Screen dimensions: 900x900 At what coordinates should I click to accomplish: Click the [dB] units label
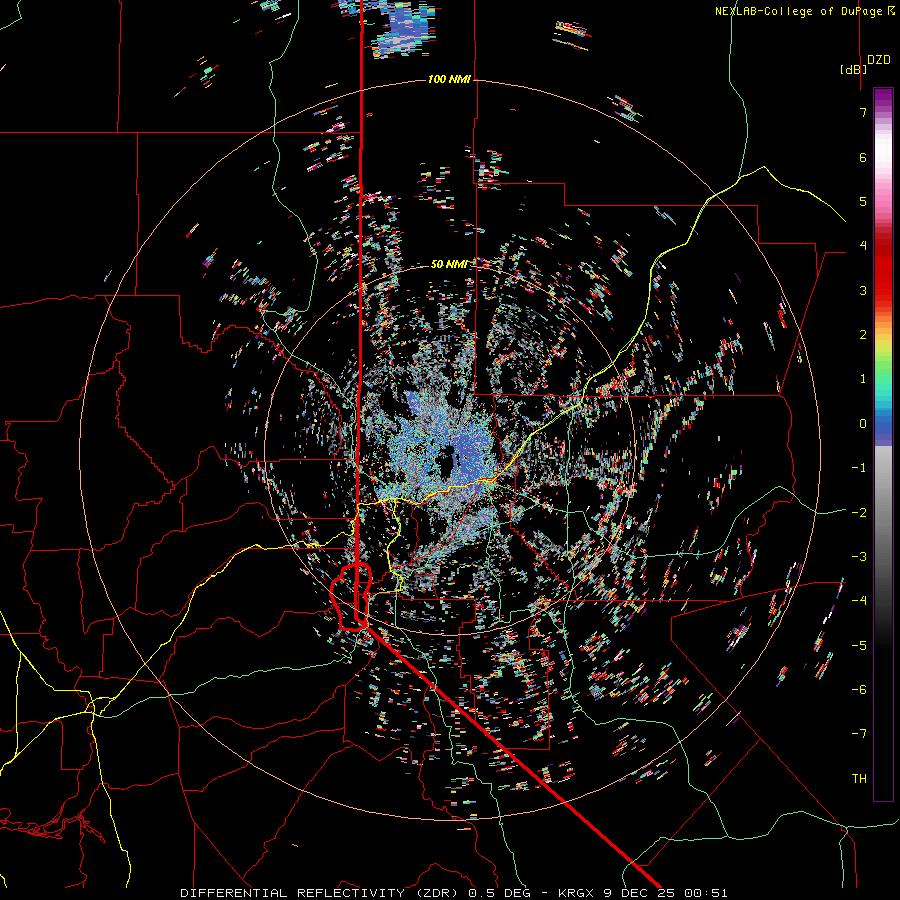pyautogui.click(x=853, y=69)
